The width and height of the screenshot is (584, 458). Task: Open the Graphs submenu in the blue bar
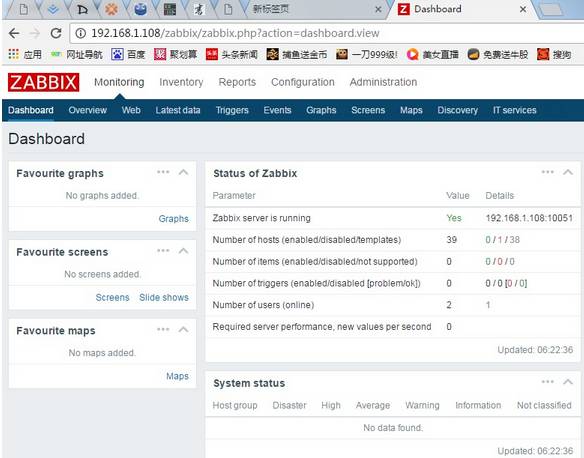tap(321, 110)
